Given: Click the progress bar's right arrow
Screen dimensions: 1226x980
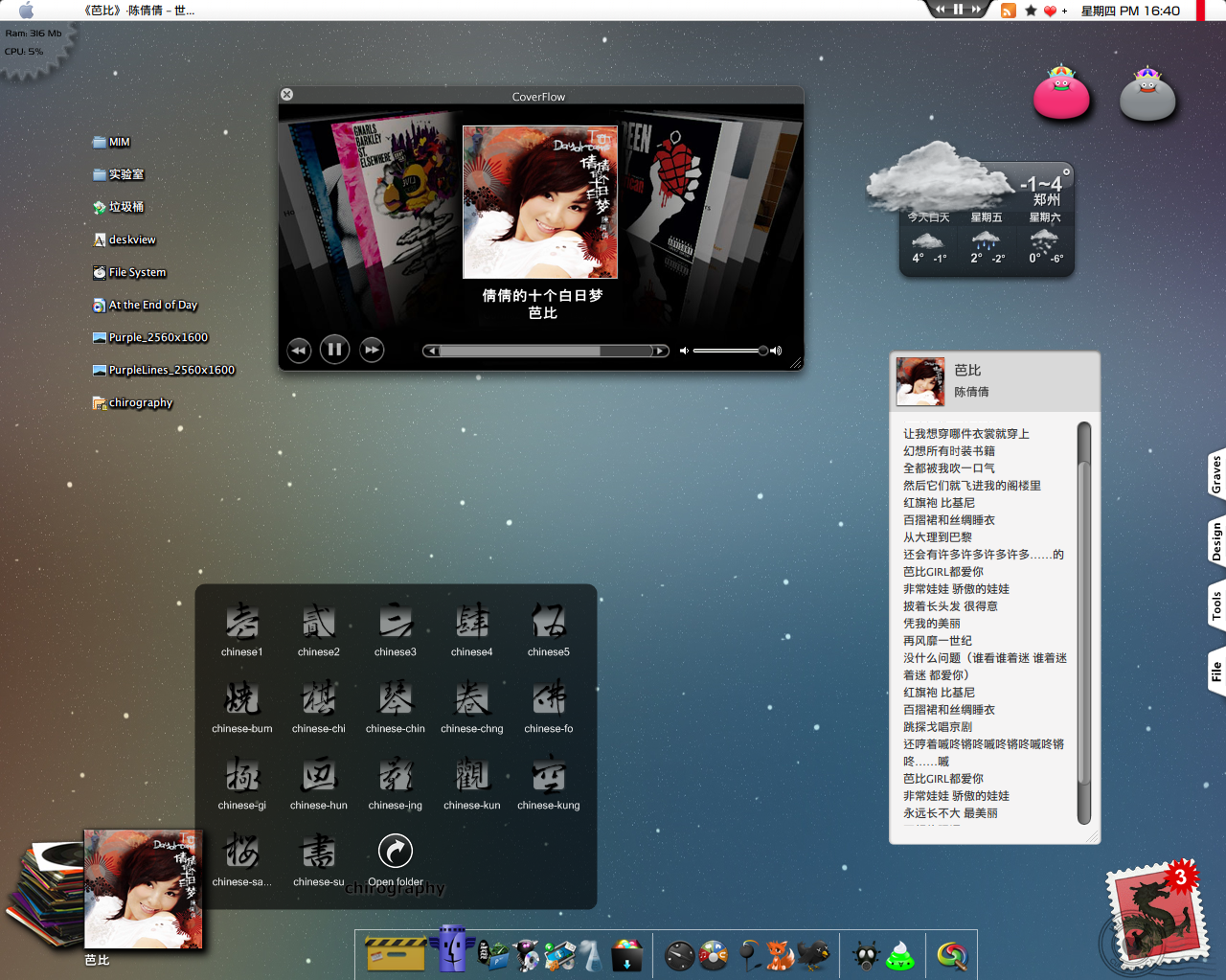Looking at the screenshot, I should [661, 351].
